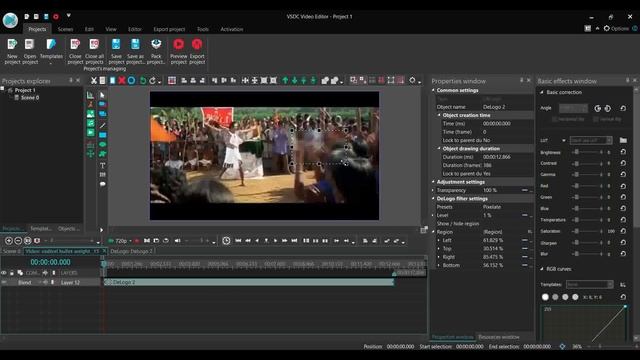Open the View ribbon tab
Image resolution: width=640 pixels, height=360 pixels.
[x=111, y=29]
